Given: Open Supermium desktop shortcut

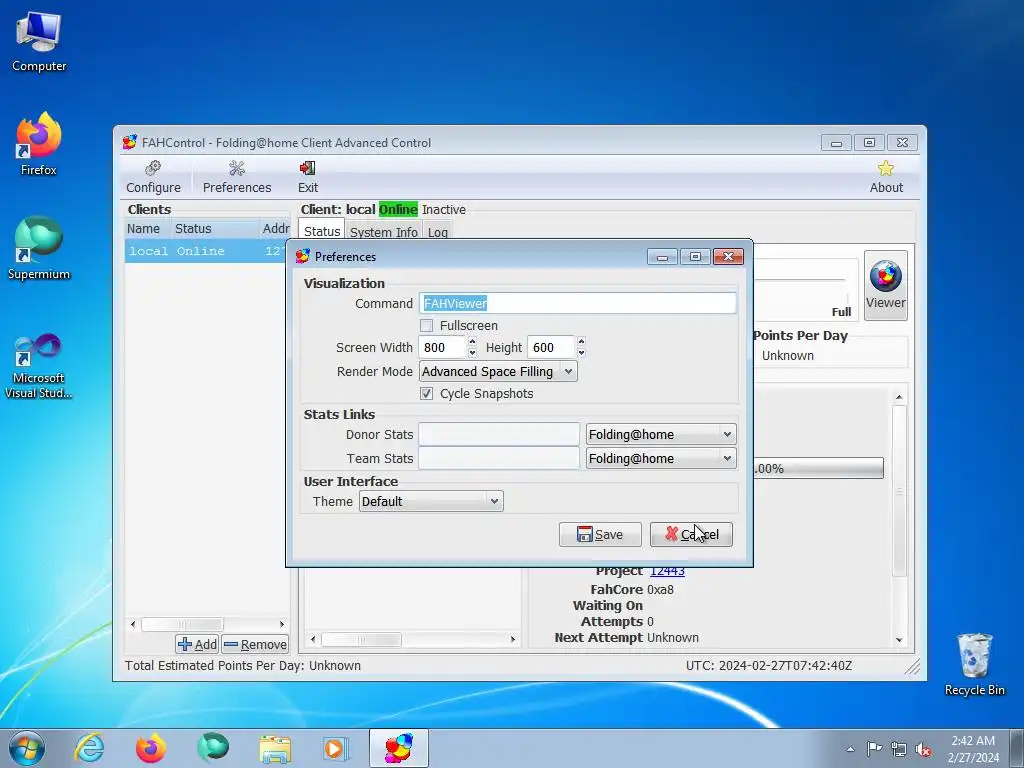Looking at the screenshot, I should (x=39, y=248).
